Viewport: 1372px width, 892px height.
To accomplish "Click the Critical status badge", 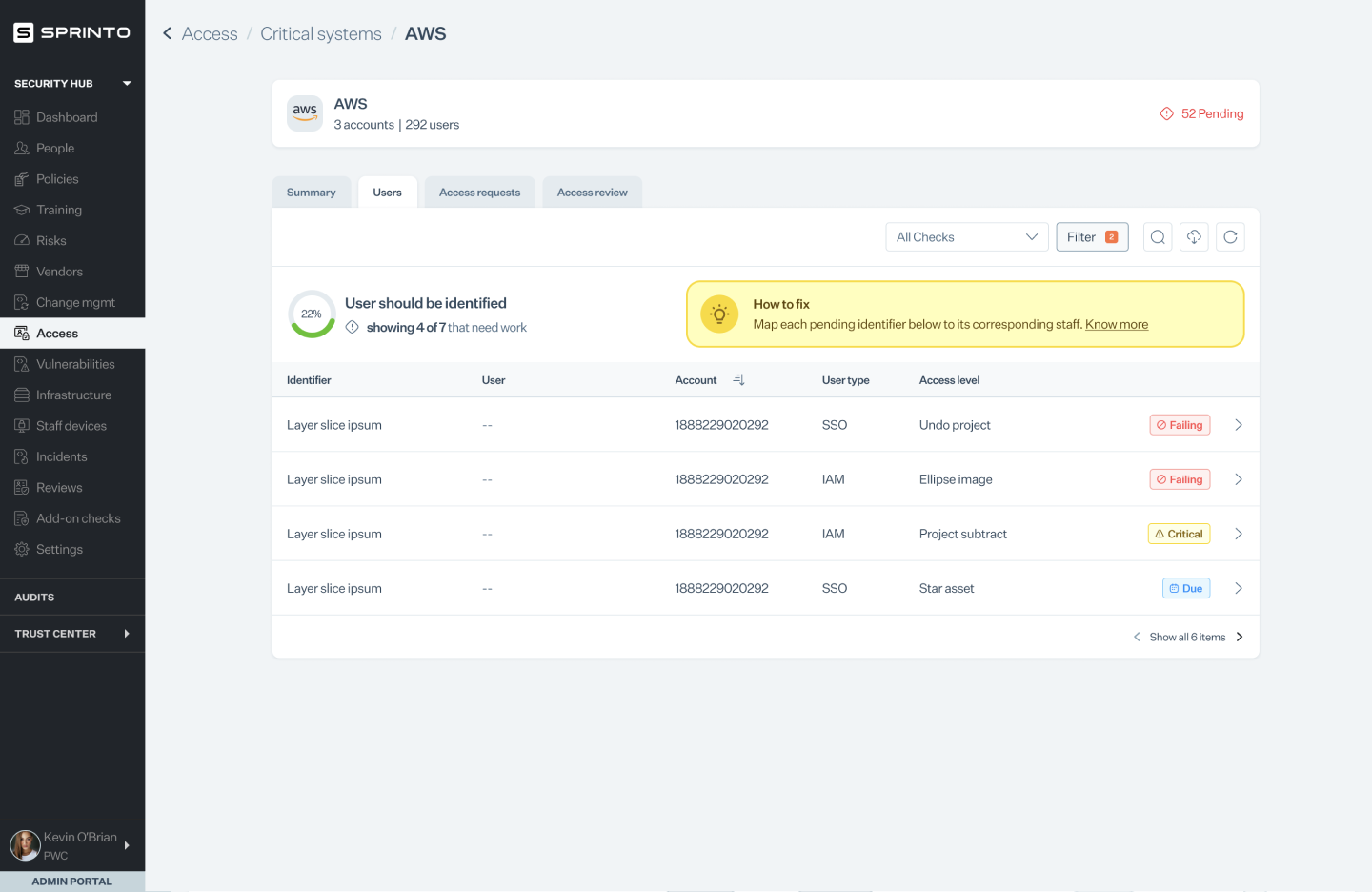I will point(1179,534).
